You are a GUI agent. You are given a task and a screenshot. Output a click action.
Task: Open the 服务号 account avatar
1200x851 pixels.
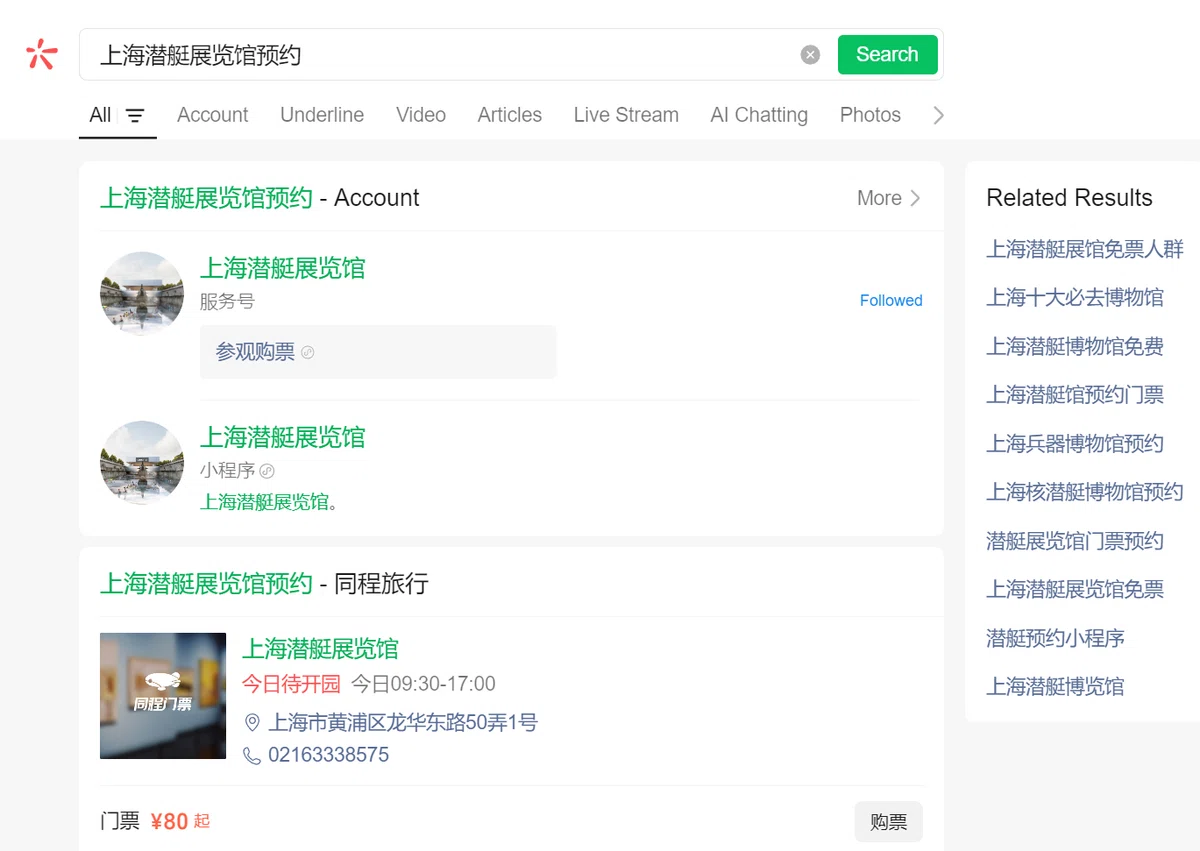click(x=142, y=294)
